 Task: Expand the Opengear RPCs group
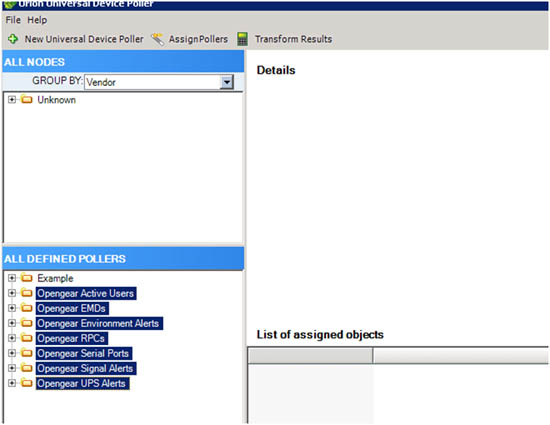[12, 338]
